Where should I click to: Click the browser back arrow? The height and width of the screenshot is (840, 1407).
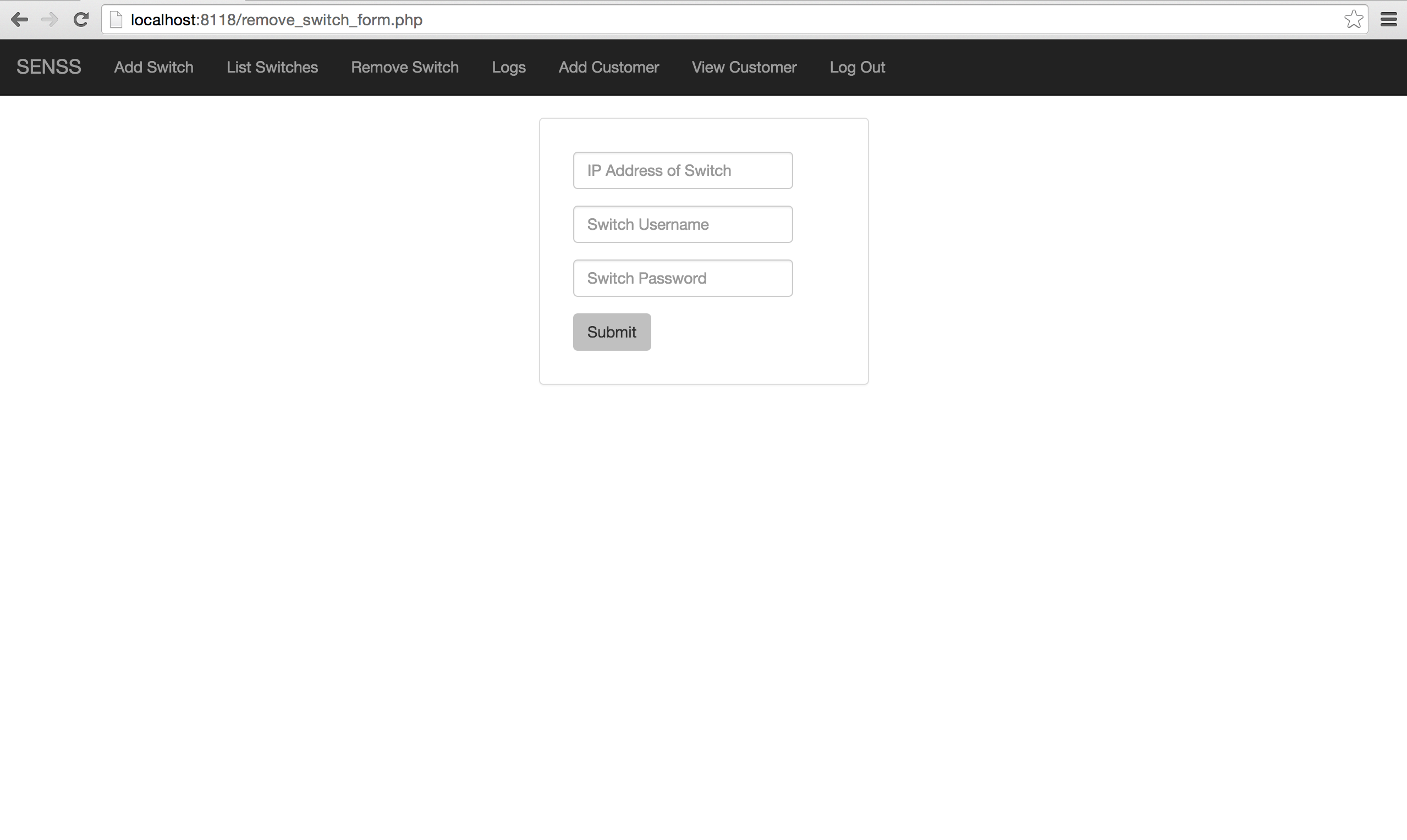(x=19, y=20)
